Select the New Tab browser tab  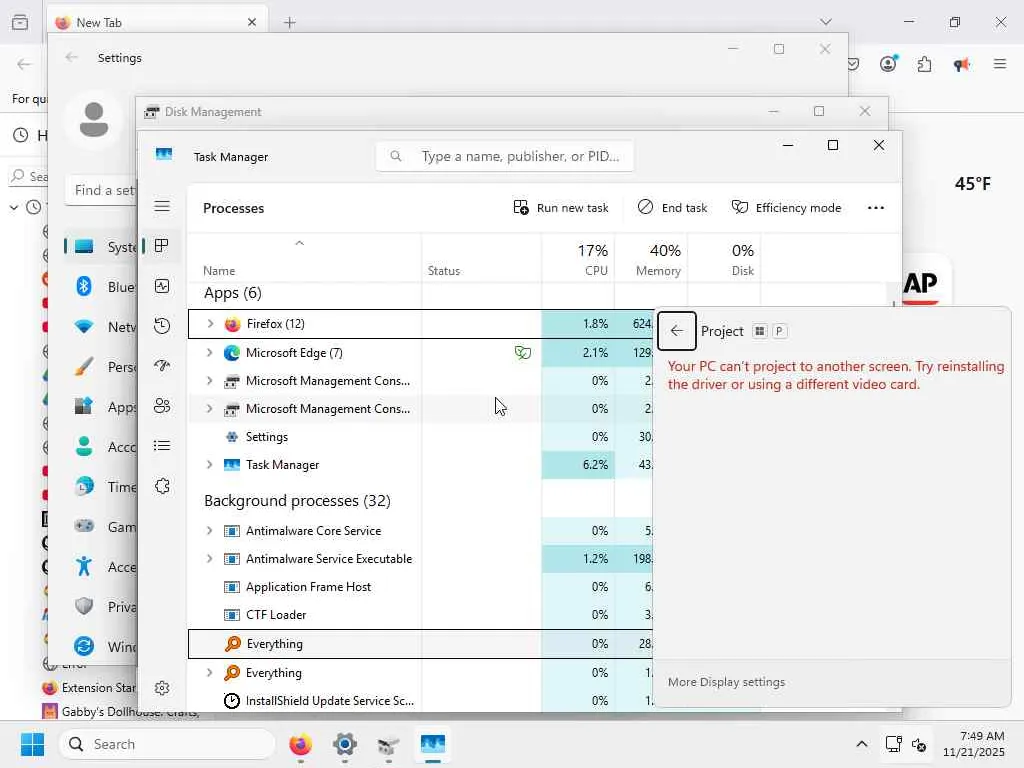coord(157,22)
